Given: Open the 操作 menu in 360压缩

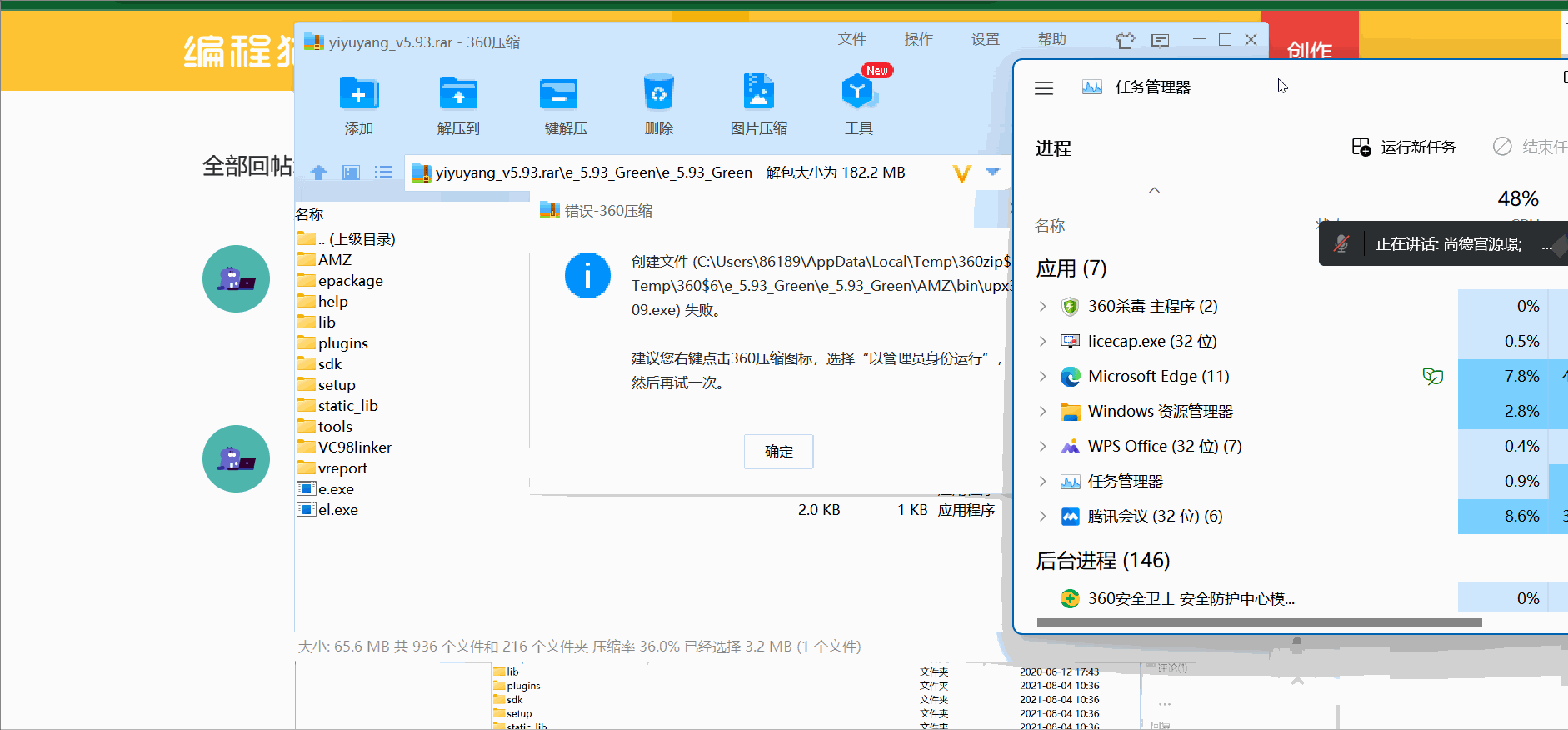Looking at the screenshot, I should pos(919,39).
